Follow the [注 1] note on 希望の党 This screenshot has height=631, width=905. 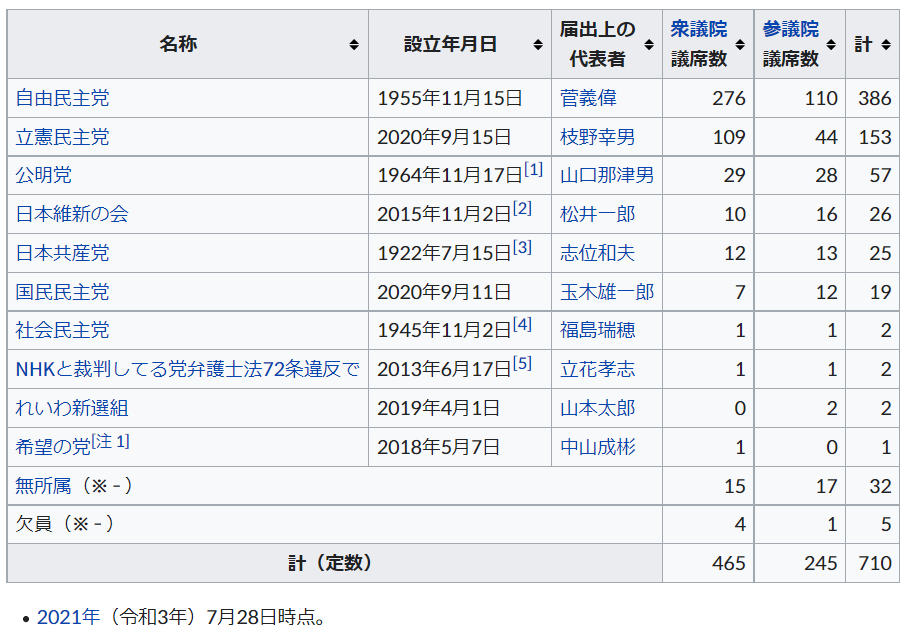coord(111,441)
